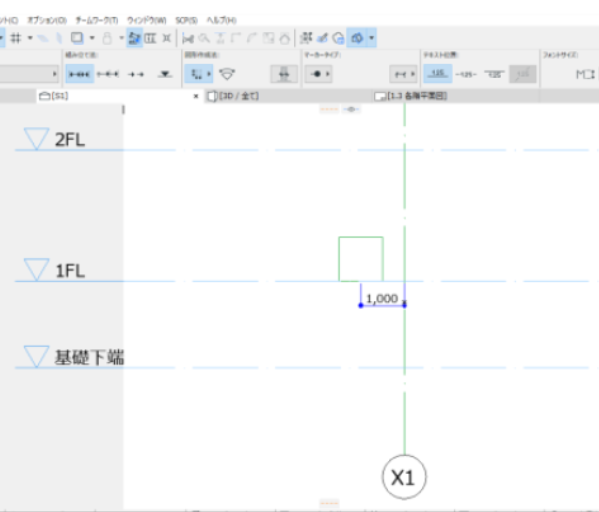Select the linear dimension construction method
This screenshot has width=599, height=512.
point(79,74)
